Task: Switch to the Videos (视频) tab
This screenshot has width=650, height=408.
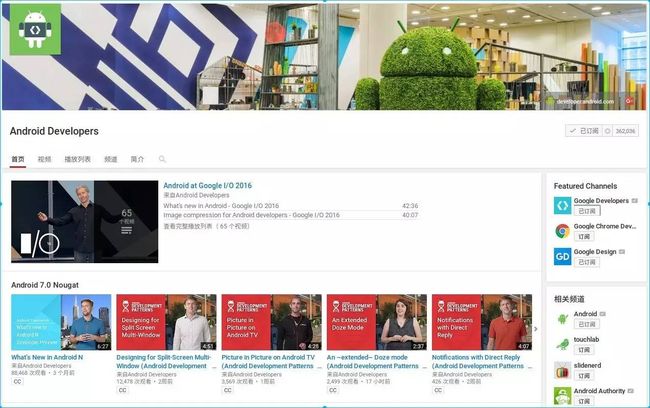Action: coord(44,159)
